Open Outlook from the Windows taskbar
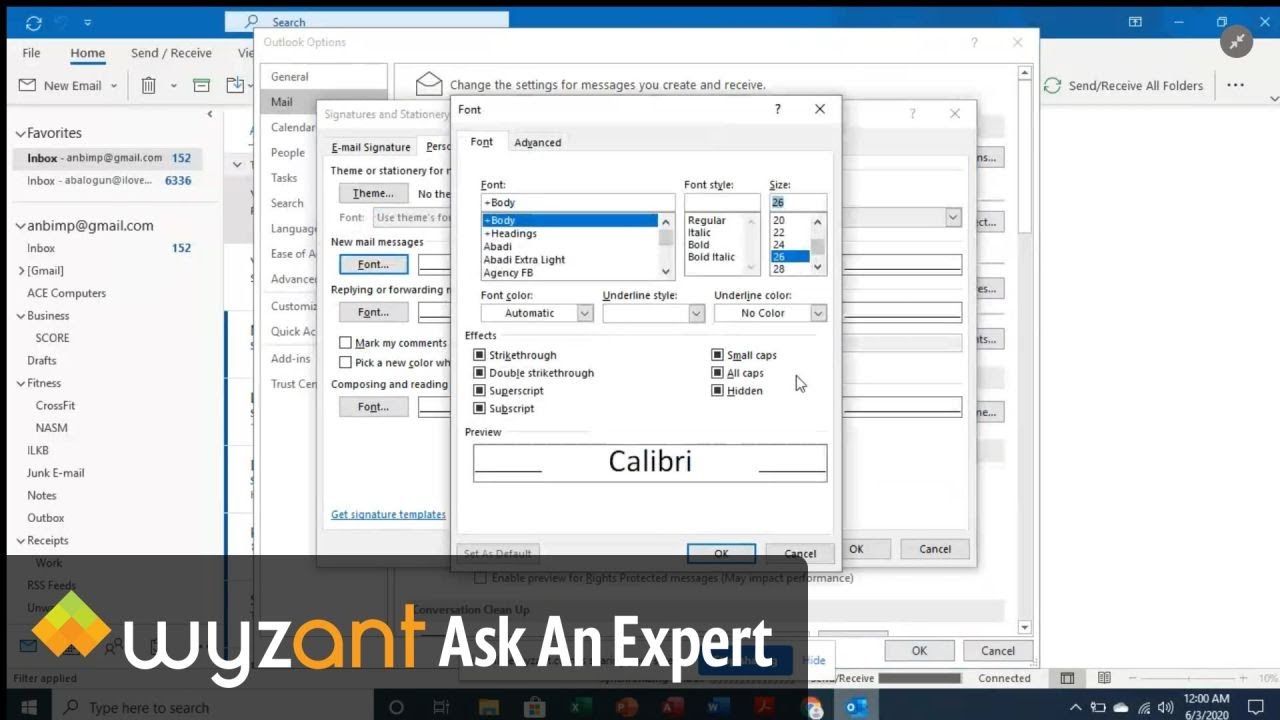Screen dimensions: 1280x720 click(x=856, y=707)
